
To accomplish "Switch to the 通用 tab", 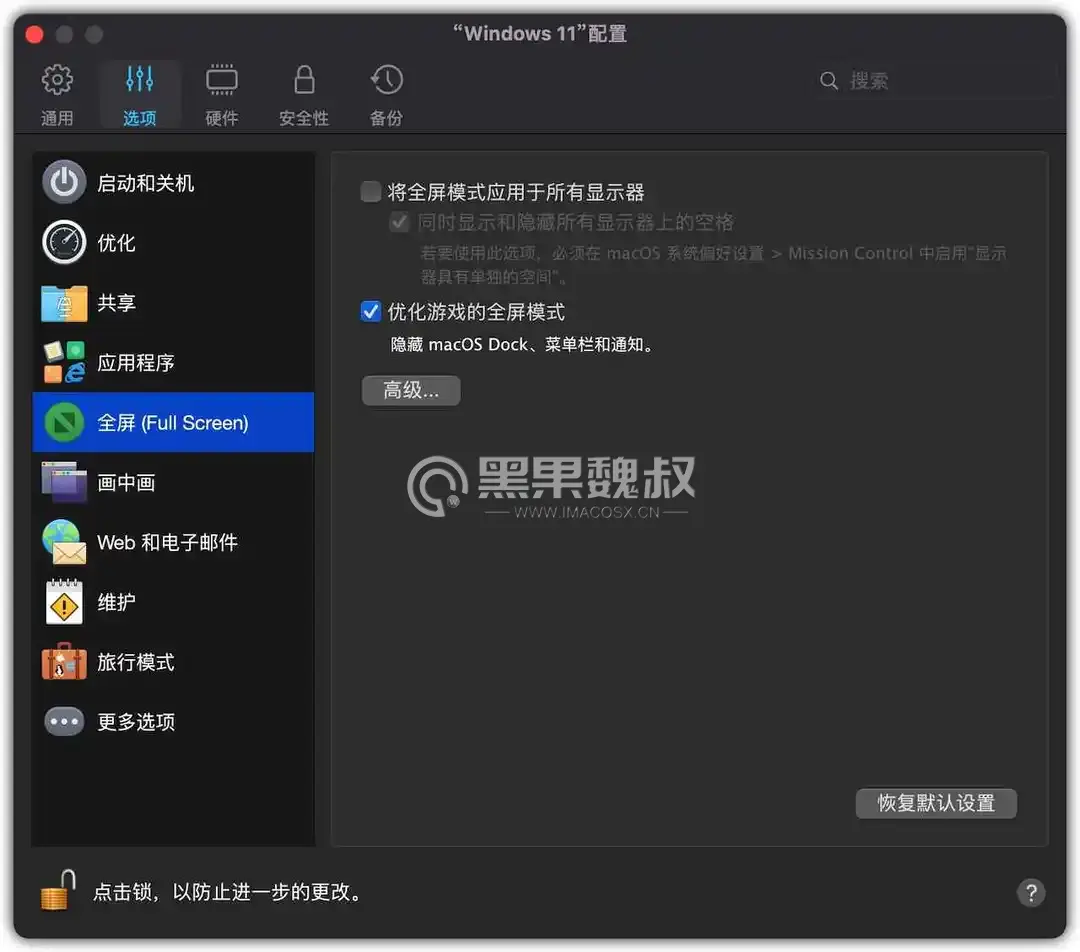I will click(x=57, y=92).
